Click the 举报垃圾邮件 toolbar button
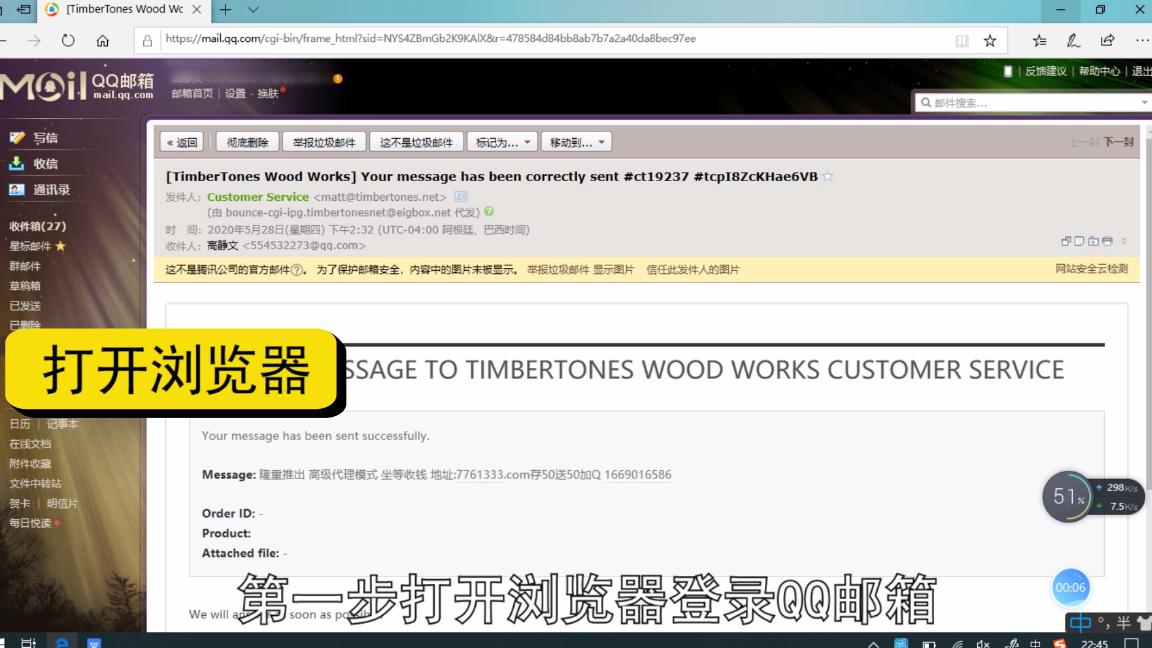Image resolution: width=1152 pixels, height=648 pixels. 324,143
